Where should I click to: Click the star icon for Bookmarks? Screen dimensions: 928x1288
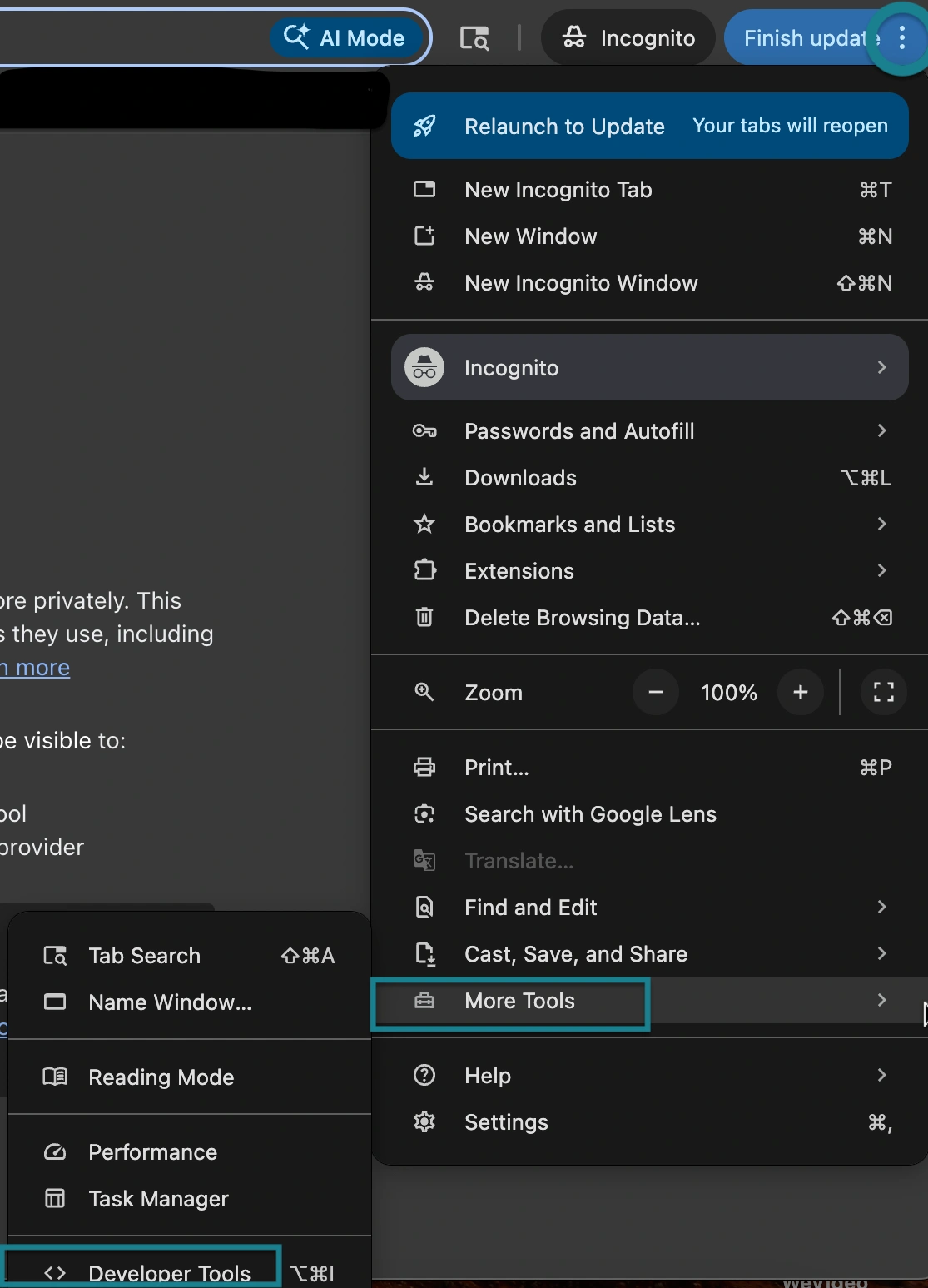424,524
